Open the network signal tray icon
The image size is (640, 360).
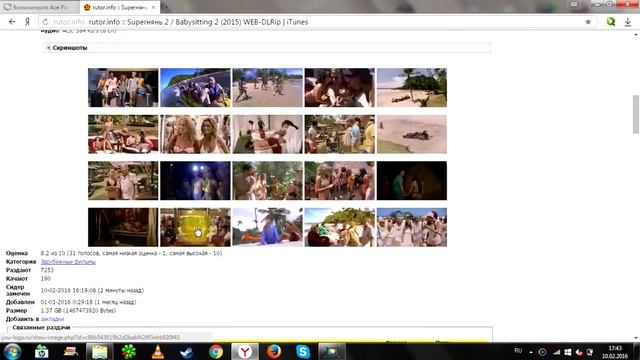point(556,352)
